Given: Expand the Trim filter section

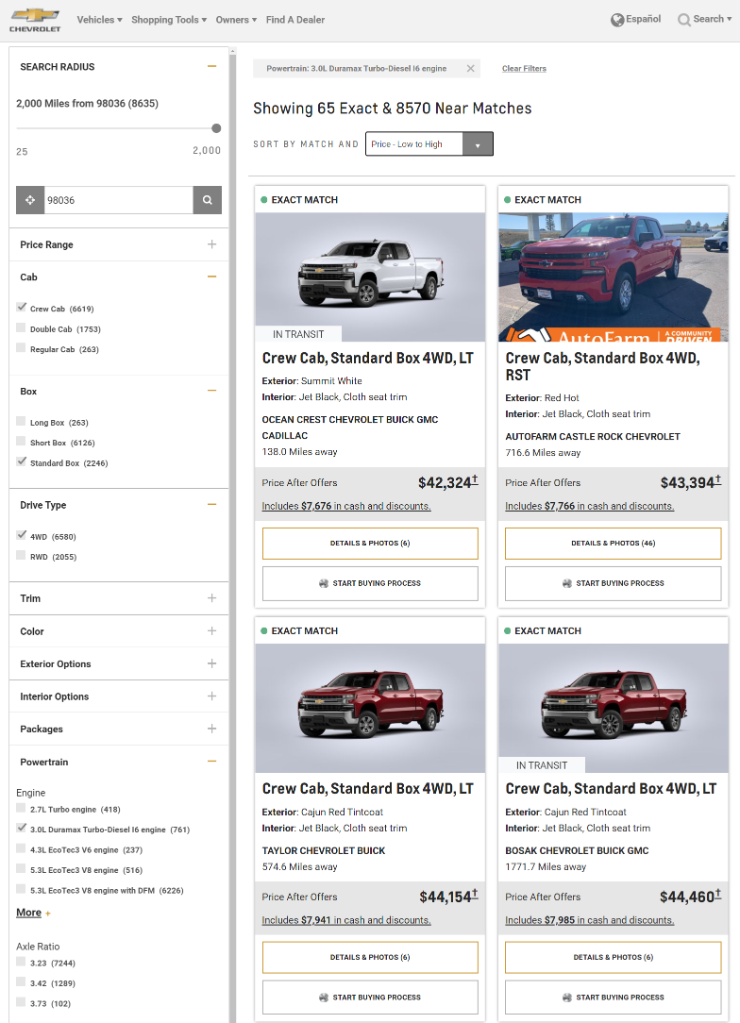Looking at the screenshot, I should [x=212, y=598].
